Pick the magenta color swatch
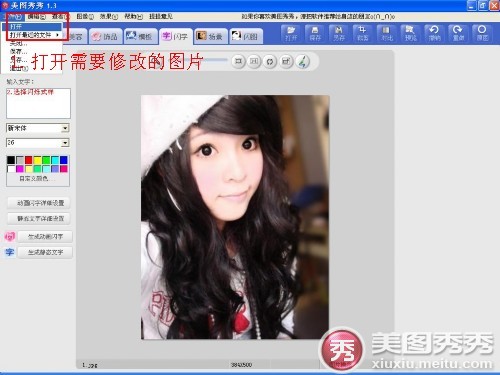This screenshot has height=375, width=500. click(20, 169)
